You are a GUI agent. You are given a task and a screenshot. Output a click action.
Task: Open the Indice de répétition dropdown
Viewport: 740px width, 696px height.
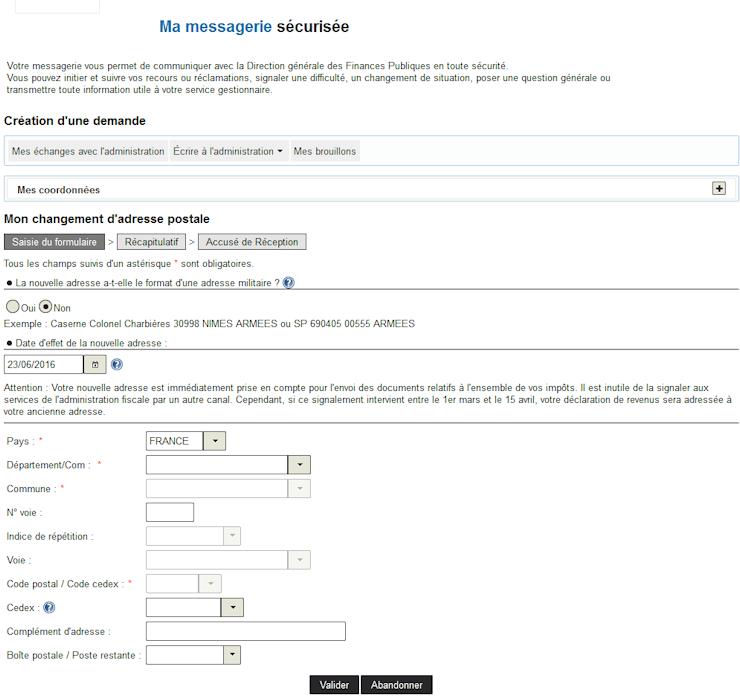tap(232, 536)
